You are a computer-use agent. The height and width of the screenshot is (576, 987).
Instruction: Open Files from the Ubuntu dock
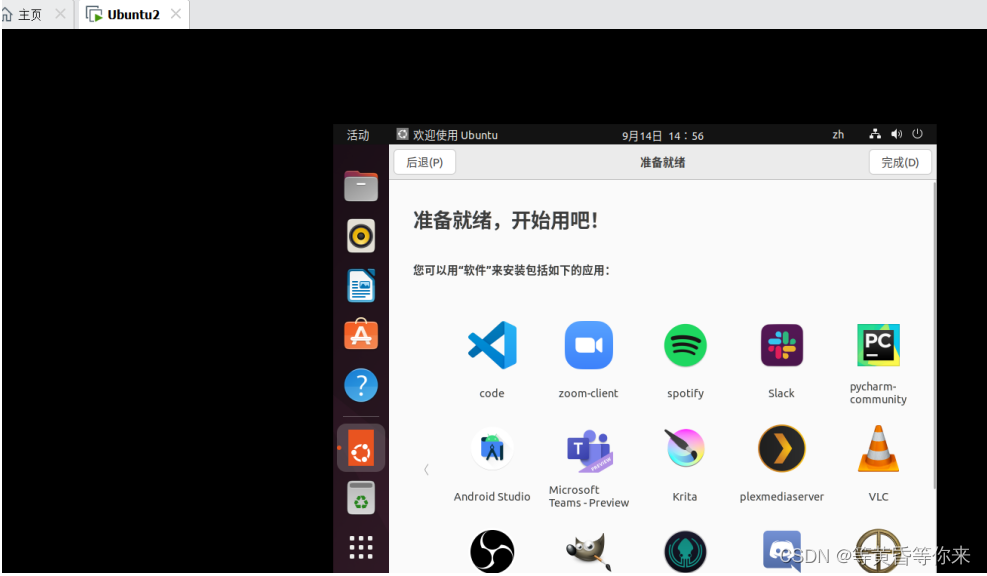click(361, 186)
